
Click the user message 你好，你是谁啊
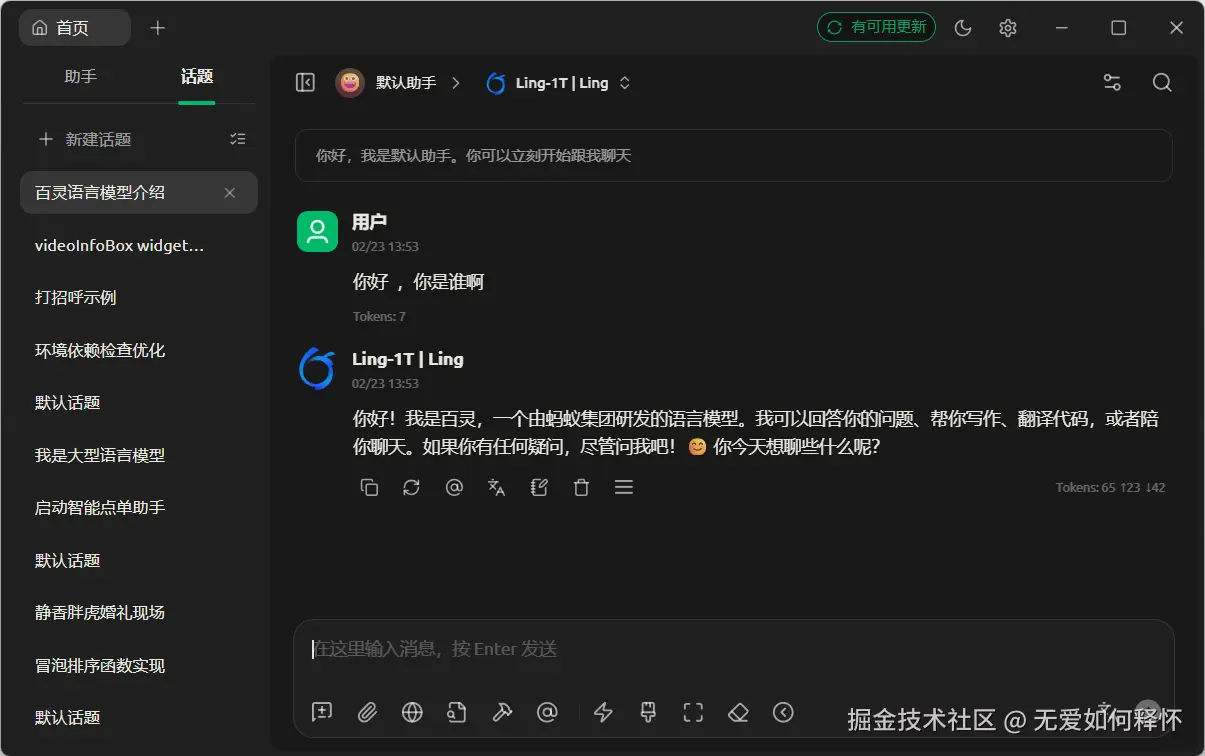coord(418,282)
